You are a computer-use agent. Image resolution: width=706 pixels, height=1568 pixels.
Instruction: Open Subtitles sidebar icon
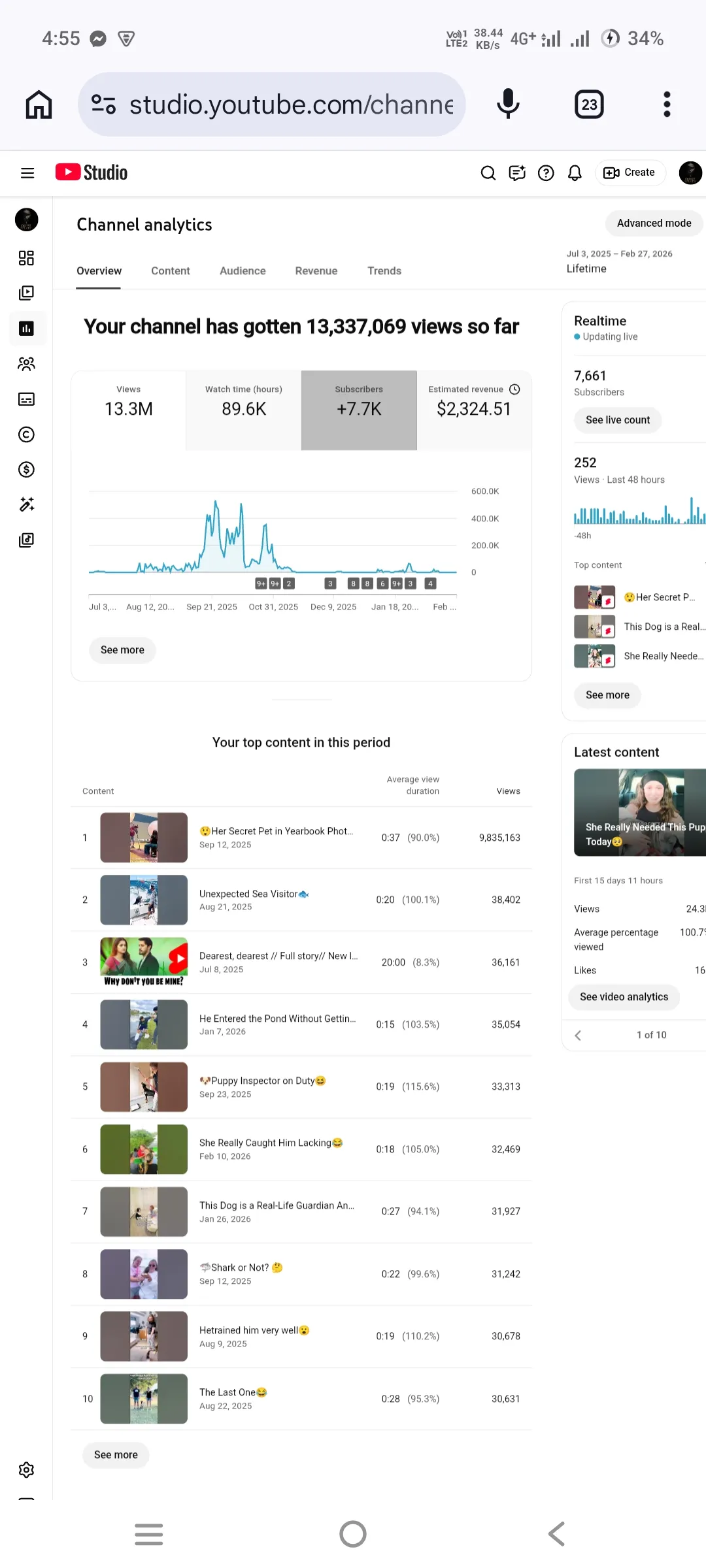point(27,399)
